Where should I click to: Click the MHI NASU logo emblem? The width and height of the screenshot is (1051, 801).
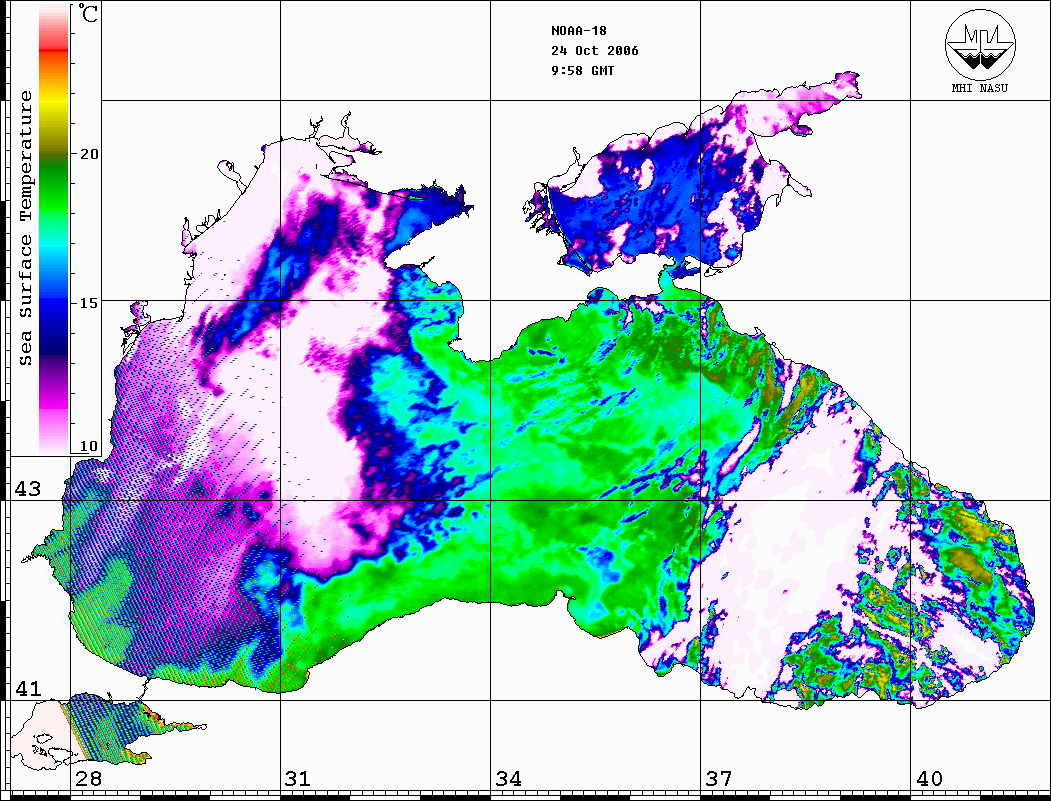[980, 44]
